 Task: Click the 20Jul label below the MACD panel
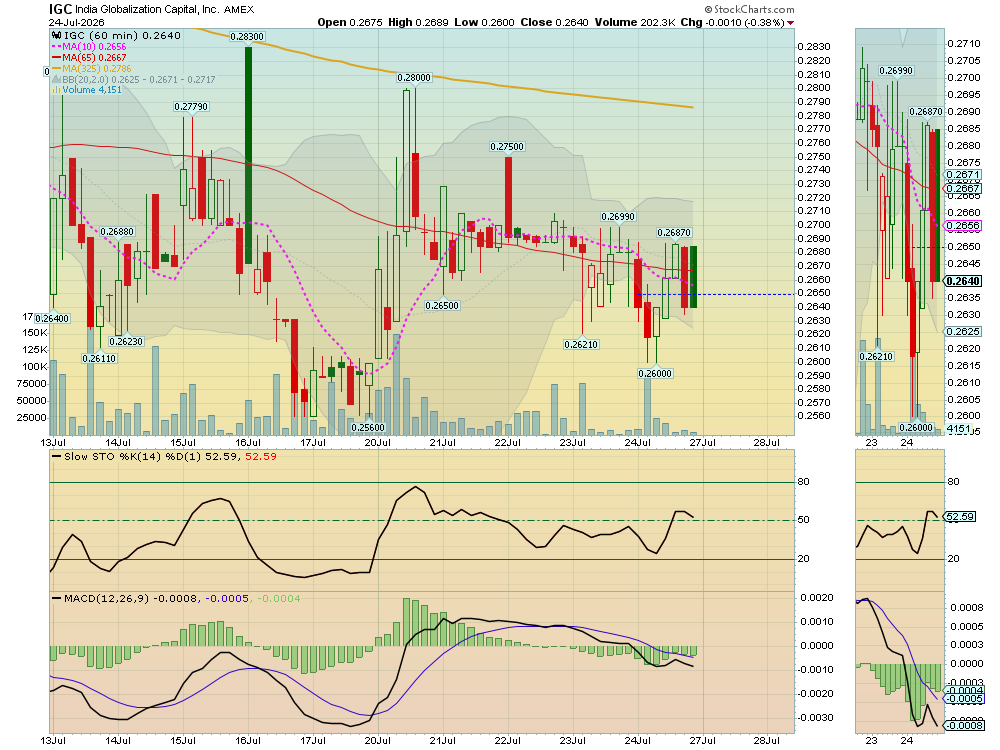pyautogui.click(x=377, y=740)
